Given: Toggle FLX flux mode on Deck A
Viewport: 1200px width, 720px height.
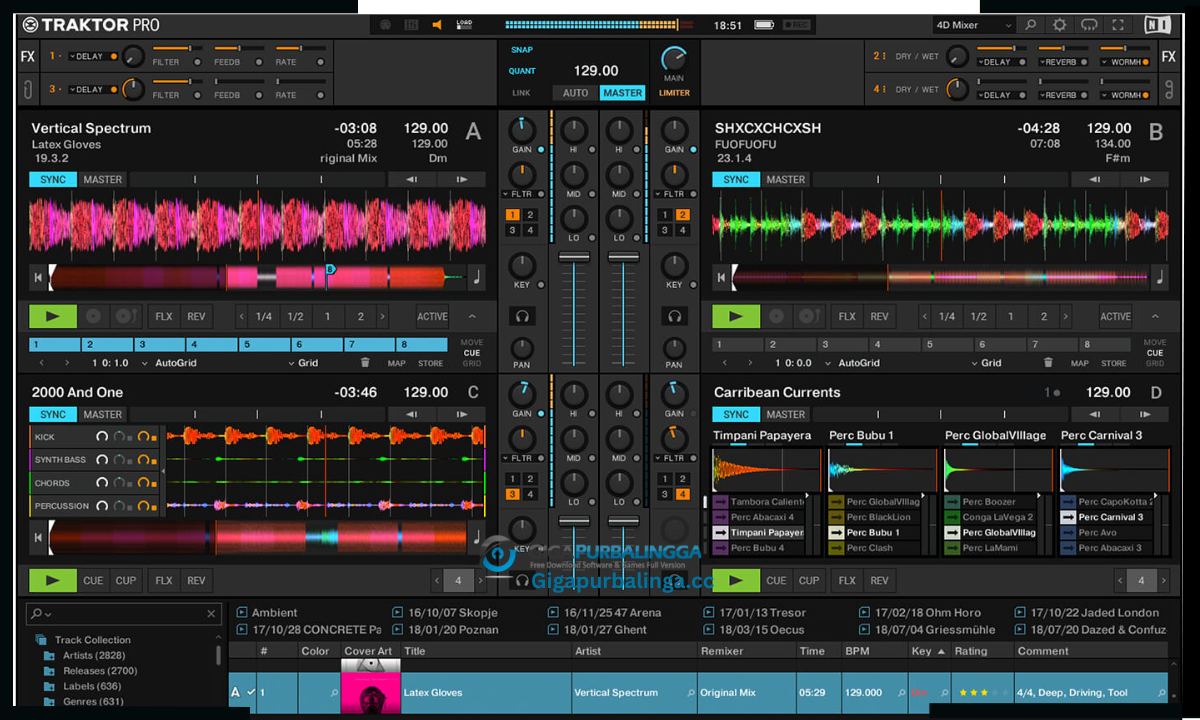Looking at the screenshot, I should (x=164, y=316).
